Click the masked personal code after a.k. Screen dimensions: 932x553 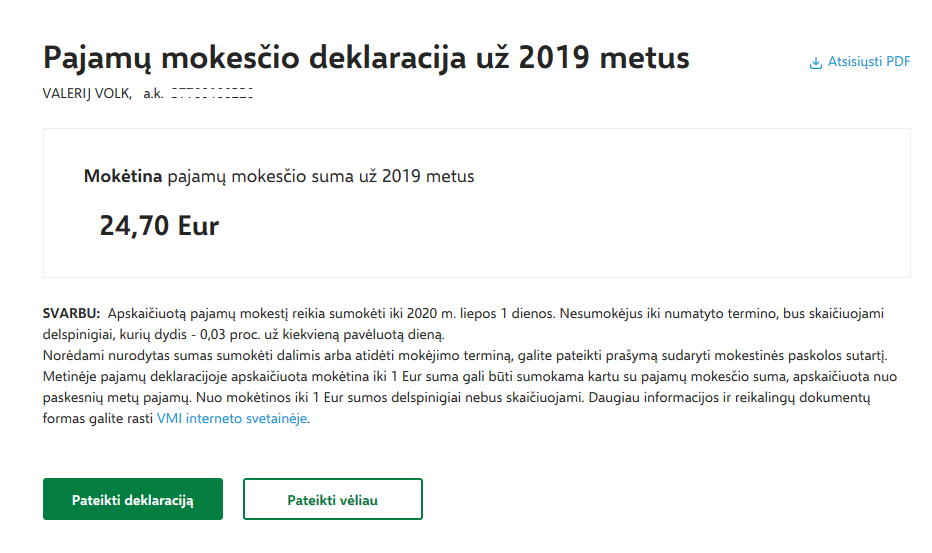point(212,93)
